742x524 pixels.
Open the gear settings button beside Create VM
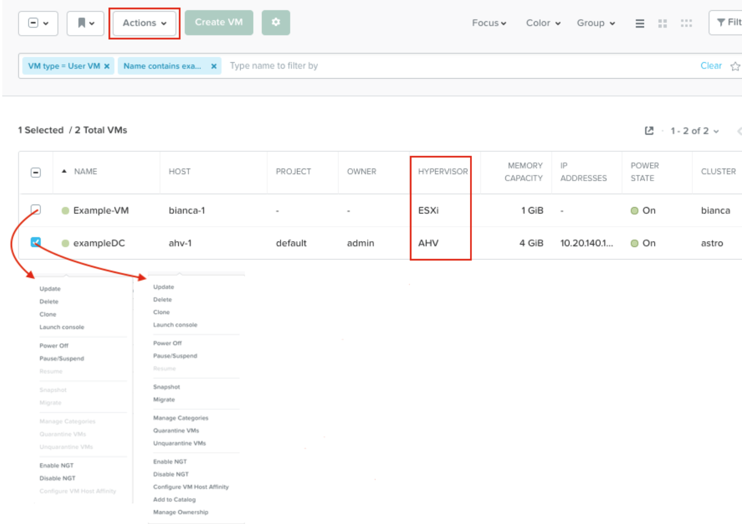tap(276, 22)
